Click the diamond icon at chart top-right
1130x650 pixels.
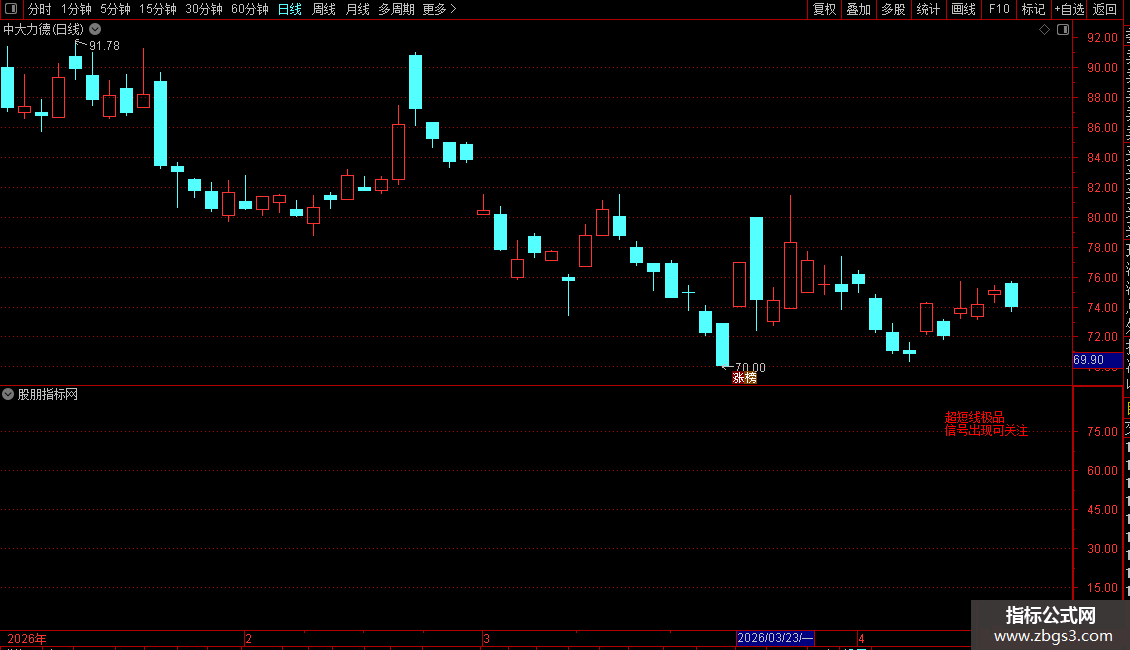point(1044,30)
